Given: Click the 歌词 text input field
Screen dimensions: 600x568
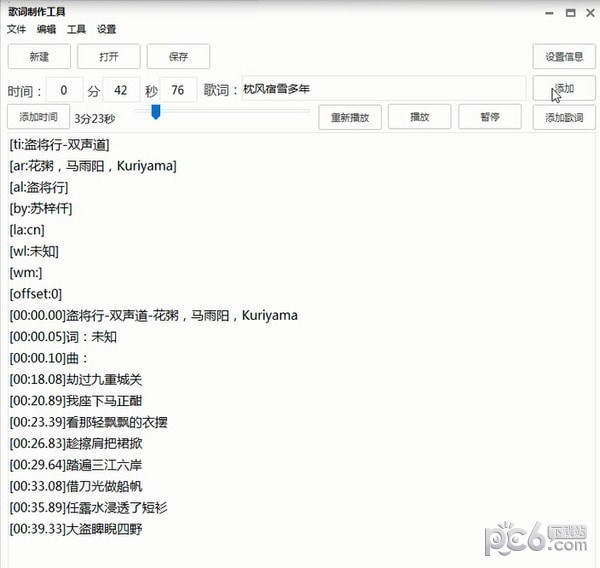Looking at the screenshot, I should coord(380,89).
